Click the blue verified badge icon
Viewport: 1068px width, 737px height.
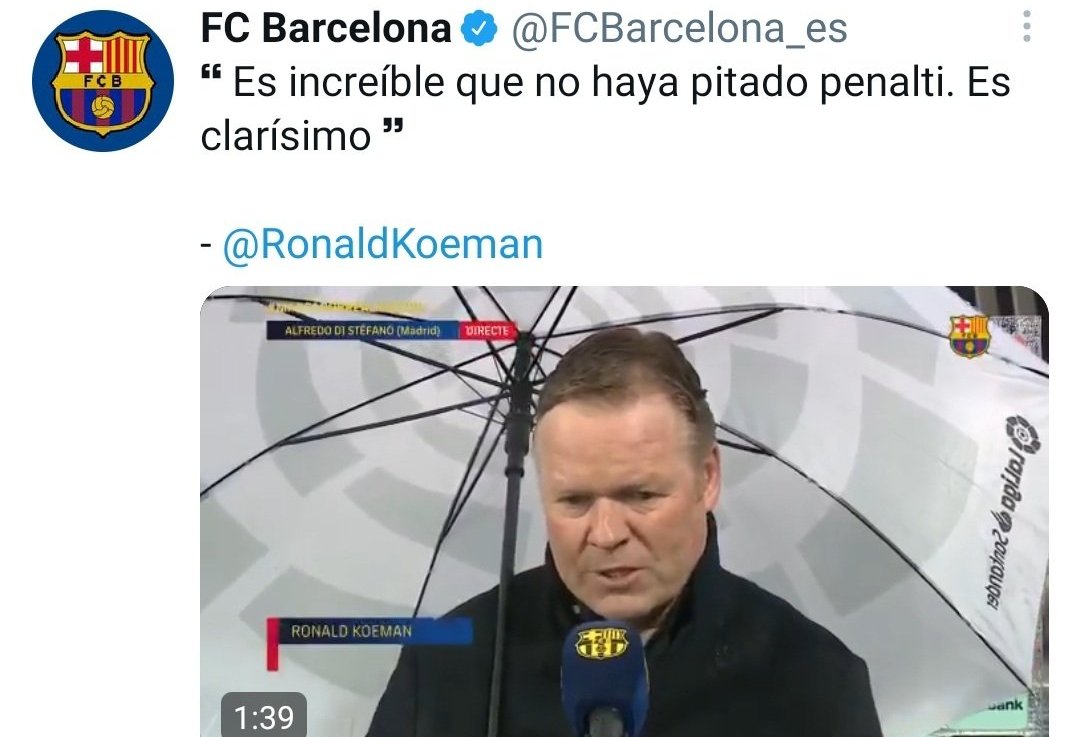click(x=480, y=29)
